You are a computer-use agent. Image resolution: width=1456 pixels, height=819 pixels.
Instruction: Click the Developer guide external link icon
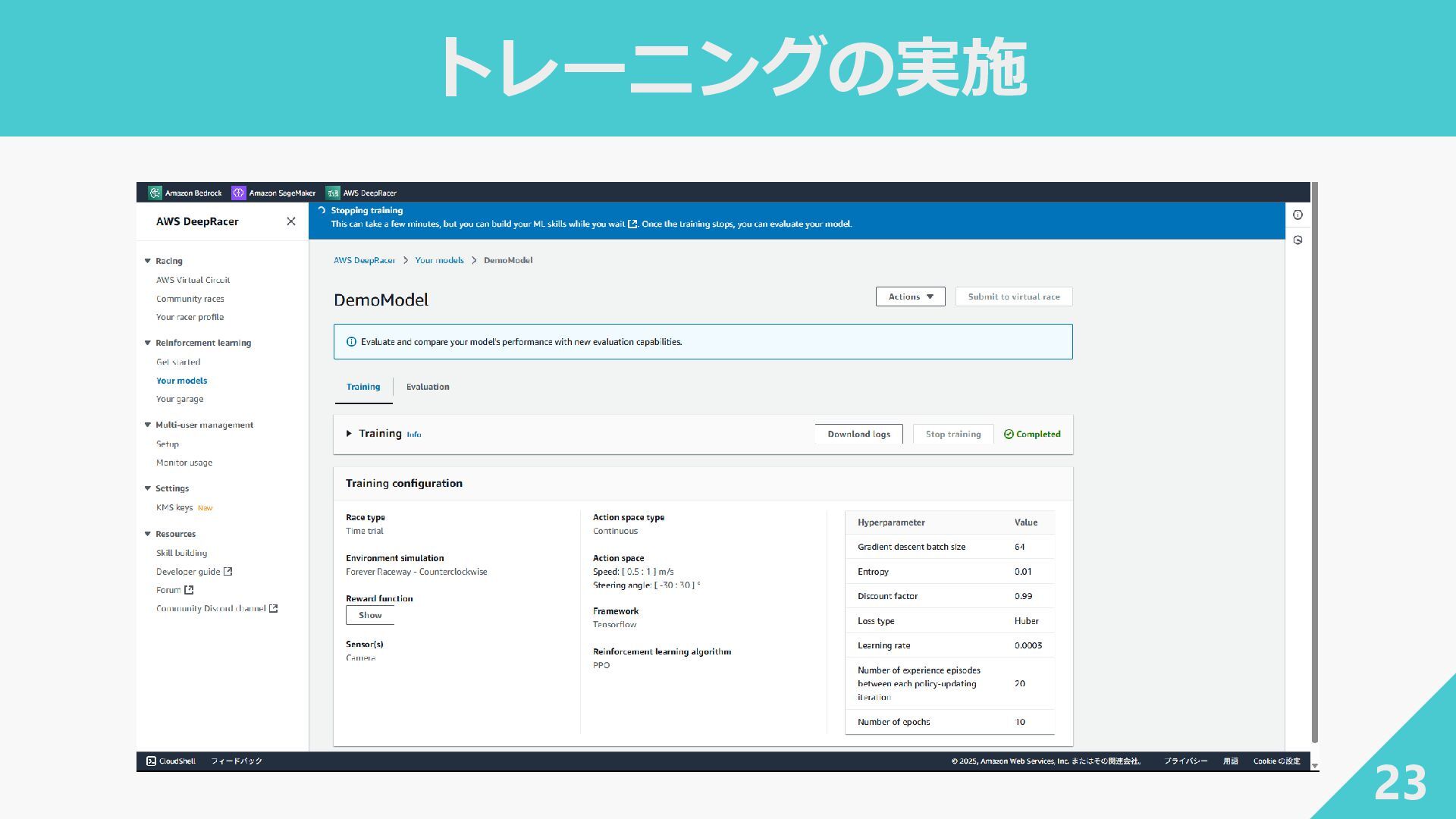[x=227, y=572]
